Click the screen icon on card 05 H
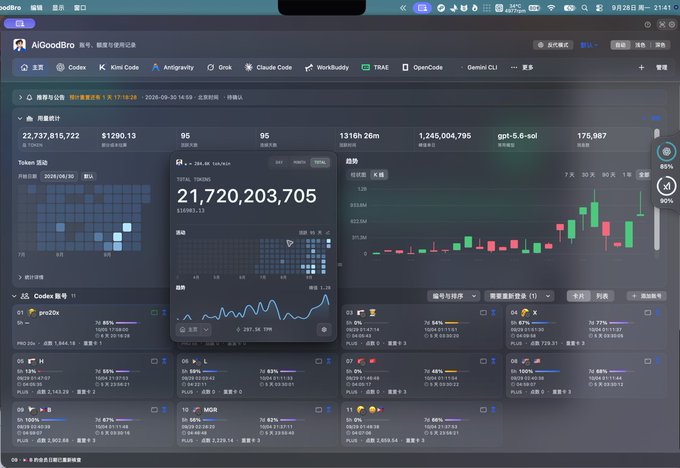The width and height of the screenshot is (680, 468). coord(154,361)
